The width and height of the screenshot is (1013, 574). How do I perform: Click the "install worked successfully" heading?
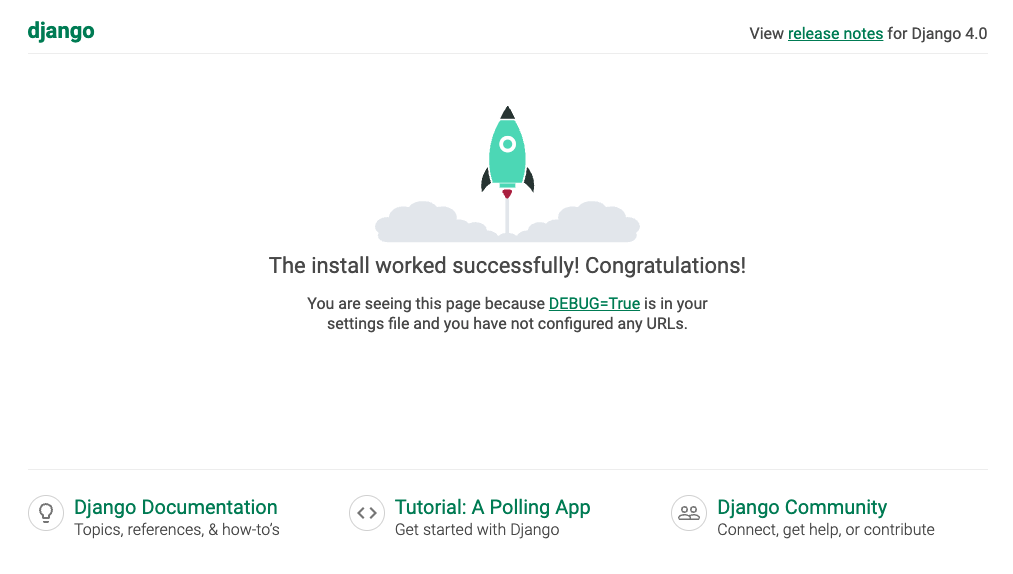[x=507, y=266]
